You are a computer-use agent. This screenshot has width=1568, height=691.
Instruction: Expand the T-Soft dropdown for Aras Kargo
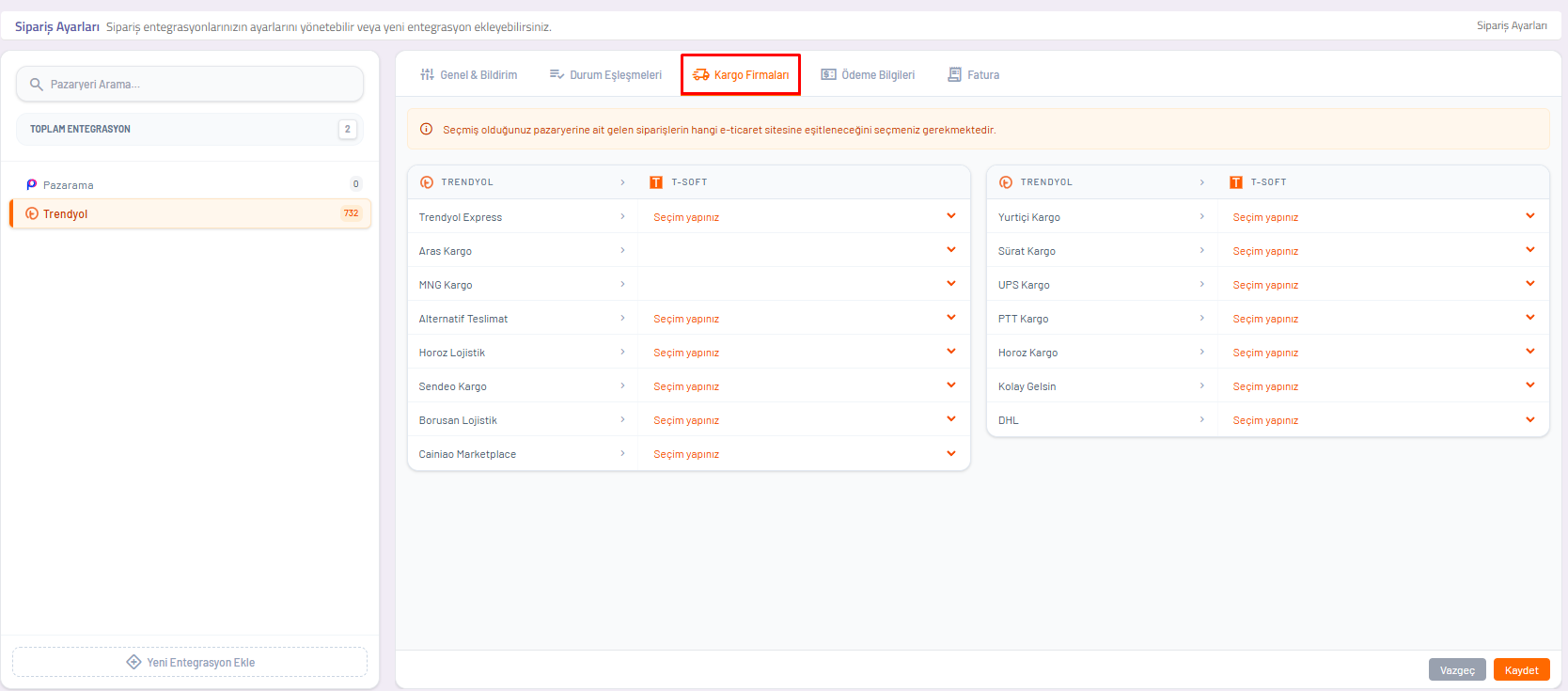(804, 250)
